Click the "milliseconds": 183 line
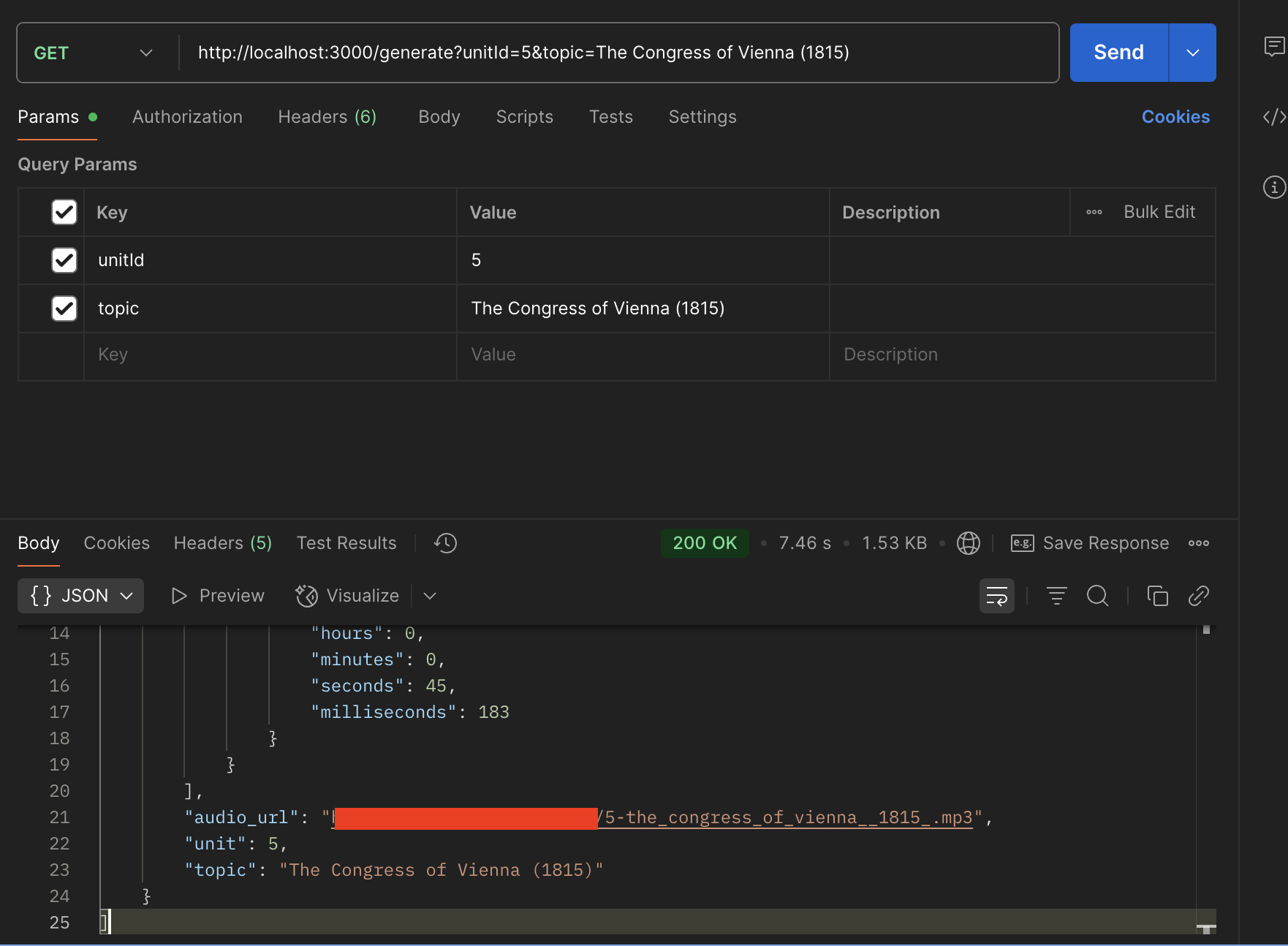1288x946 pixels. [x=410, y=712]
